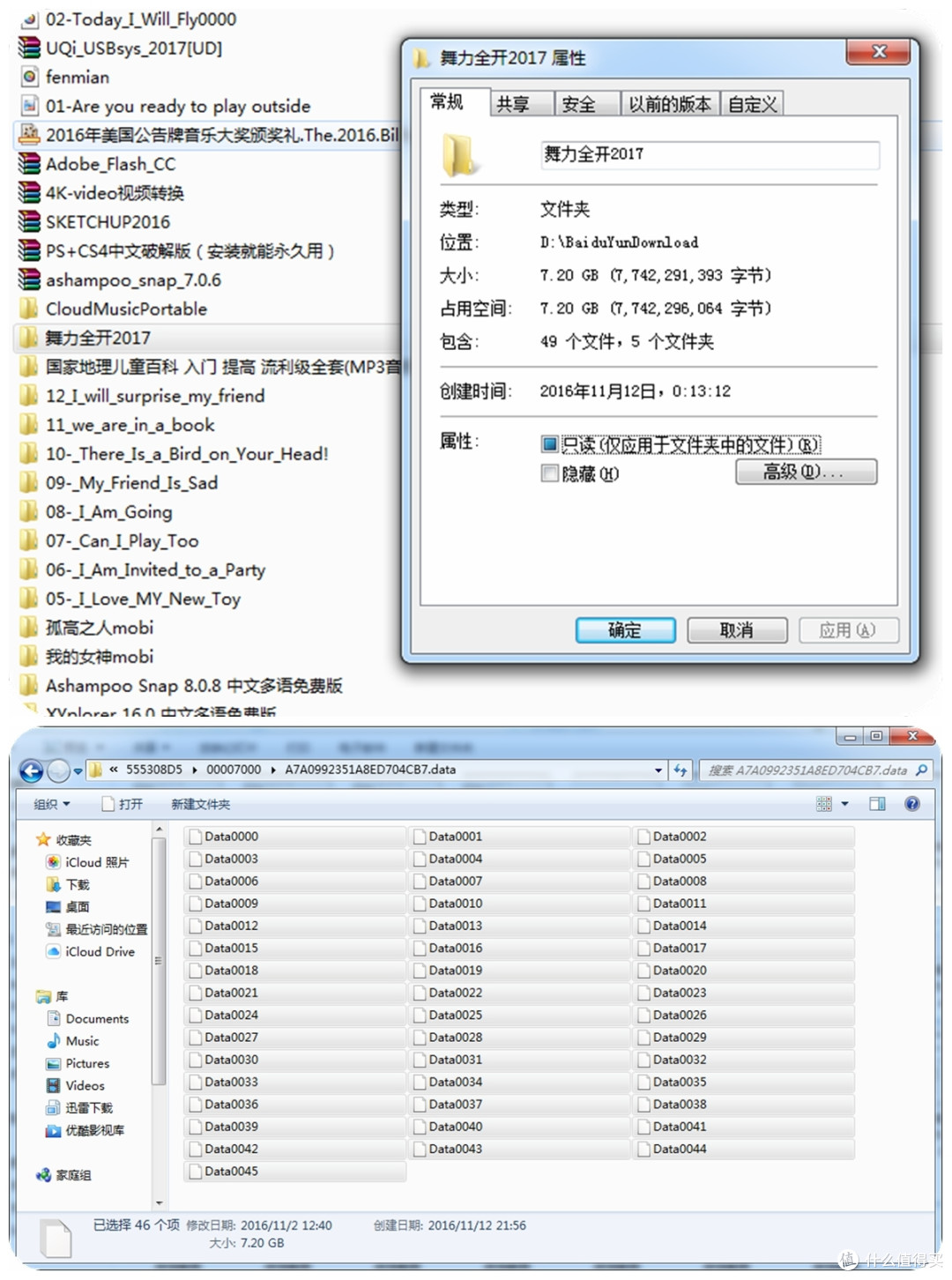Open 最近访问的位置 in sidebar
Viewport: 952px width, 1280px height.
click(97, 929)
